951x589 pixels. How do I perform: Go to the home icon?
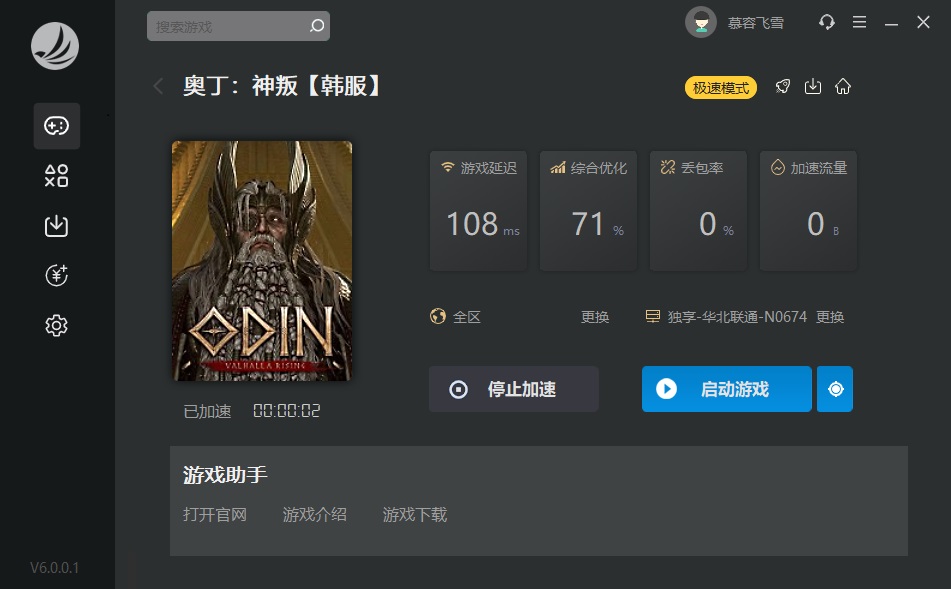843,87
